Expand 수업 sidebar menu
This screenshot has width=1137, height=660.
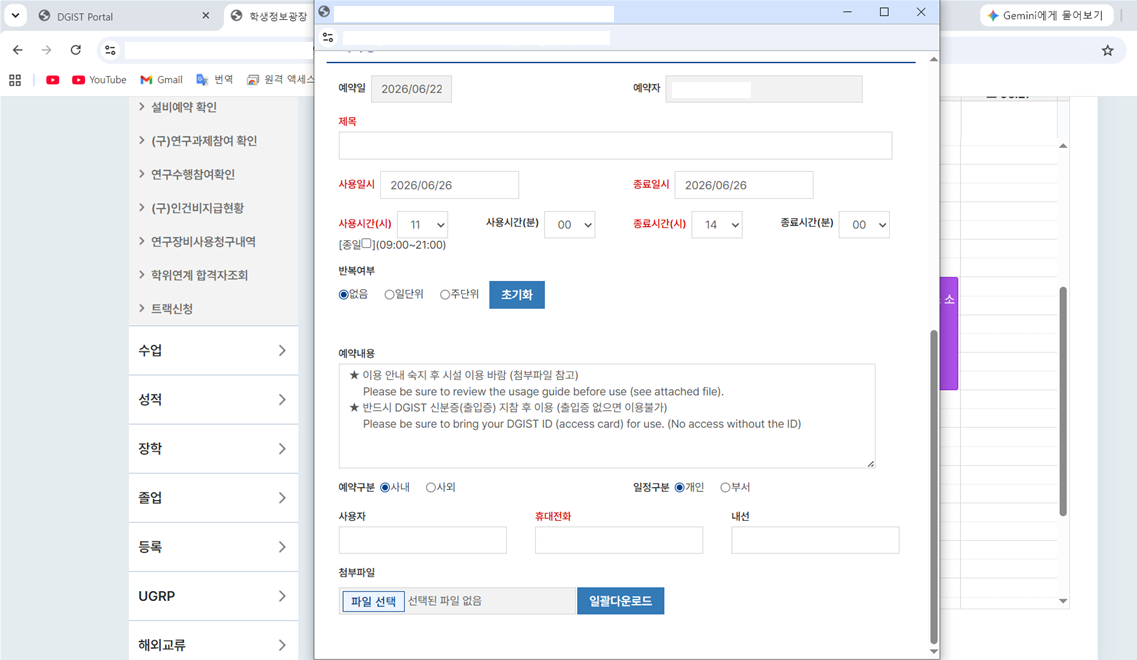(213, 350)
